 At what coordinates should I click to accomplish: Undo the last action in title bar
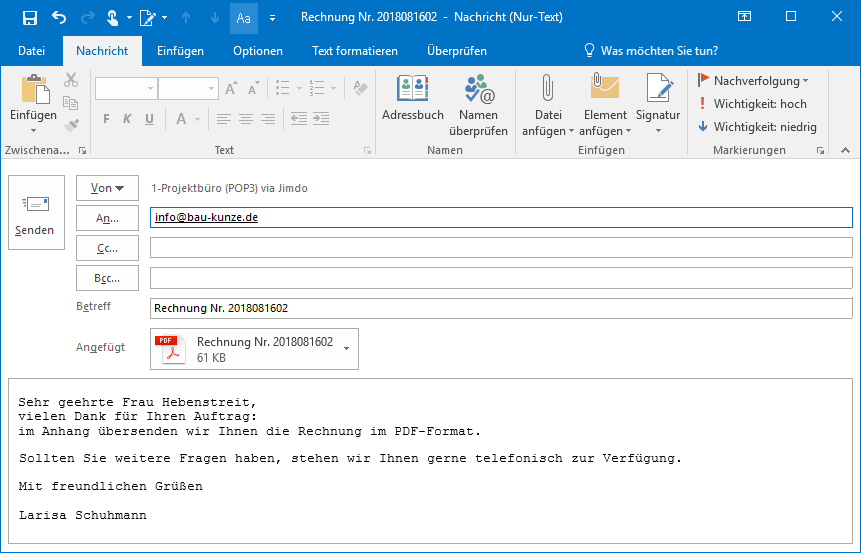[59, 18]
